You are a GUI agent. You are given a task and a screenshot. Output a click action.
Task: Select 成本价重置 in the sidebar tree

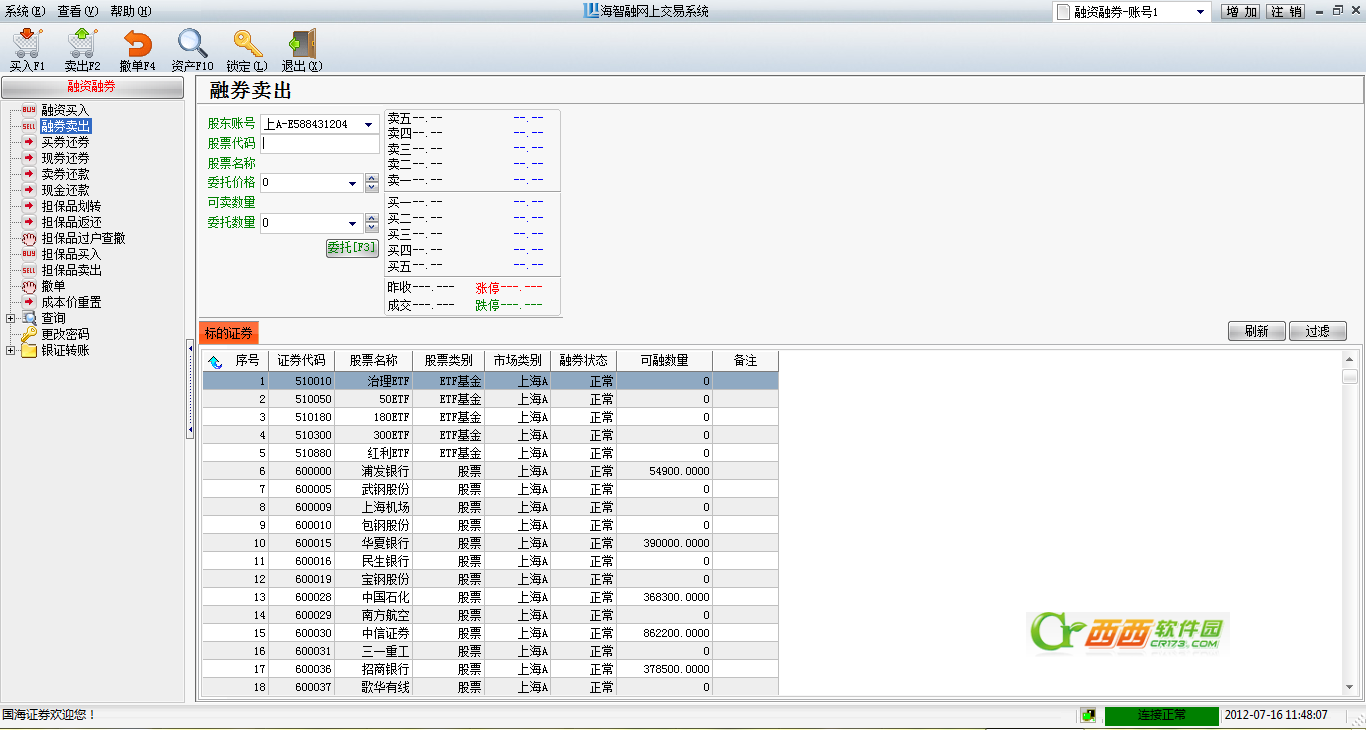(71, 302)
